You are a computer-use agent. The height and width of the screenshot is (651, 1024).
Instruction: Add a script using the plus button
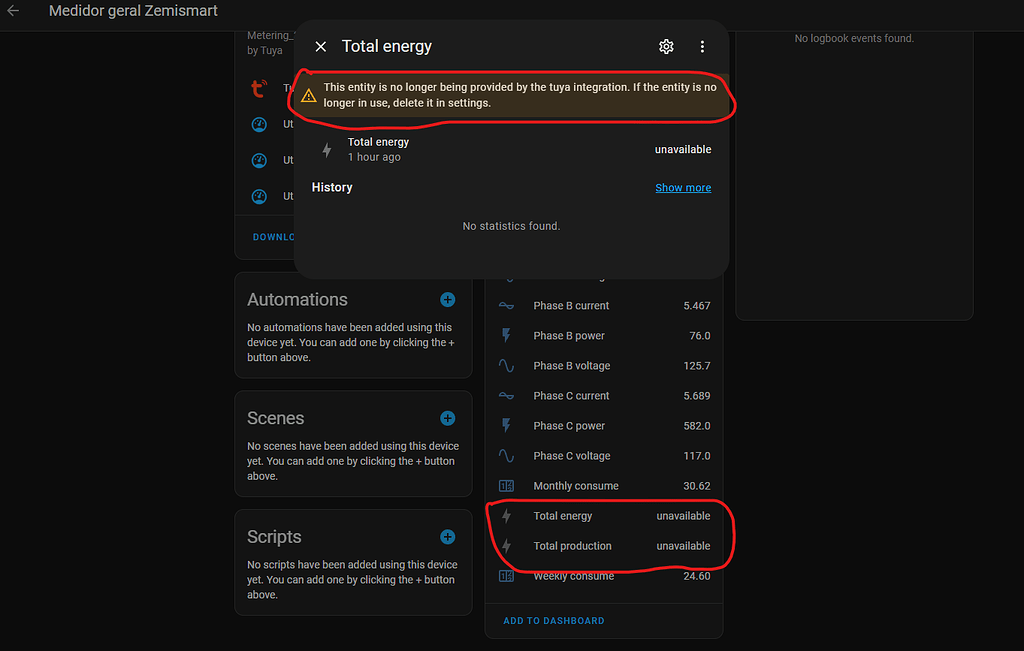447,536
